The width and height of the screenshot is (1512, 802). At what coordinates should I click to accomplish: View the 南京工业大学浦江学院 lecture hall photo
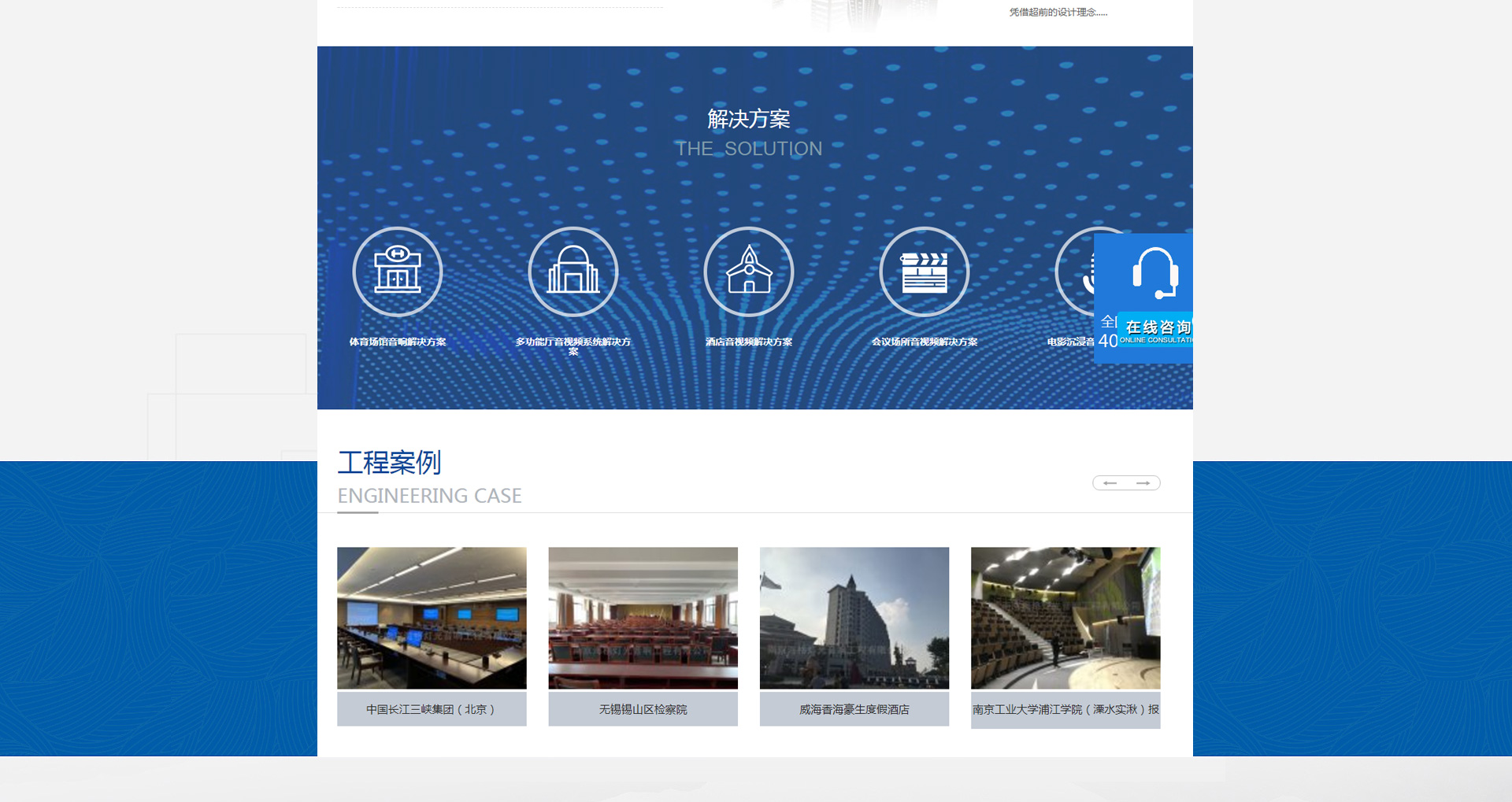click(x=1065, y=618)
